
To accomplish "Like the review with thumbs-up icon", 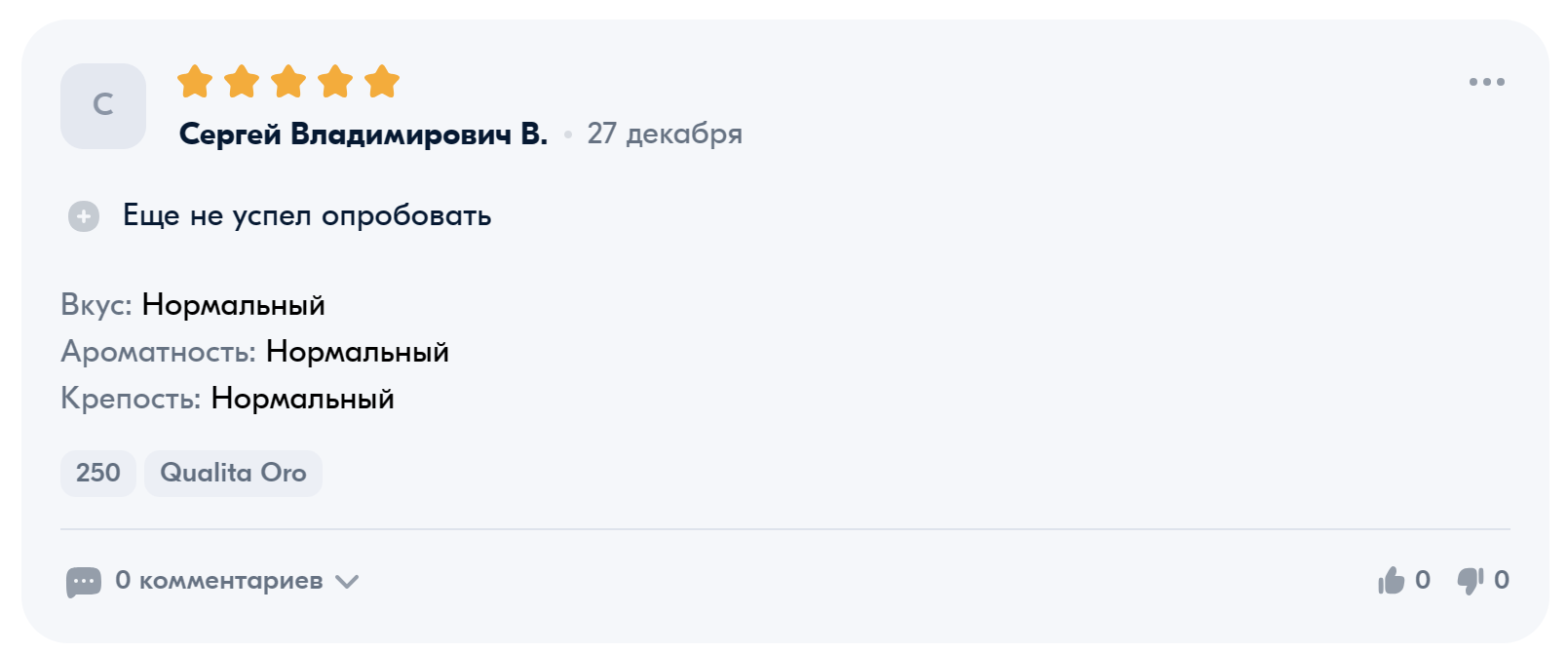I will [x=1391, y=581].
